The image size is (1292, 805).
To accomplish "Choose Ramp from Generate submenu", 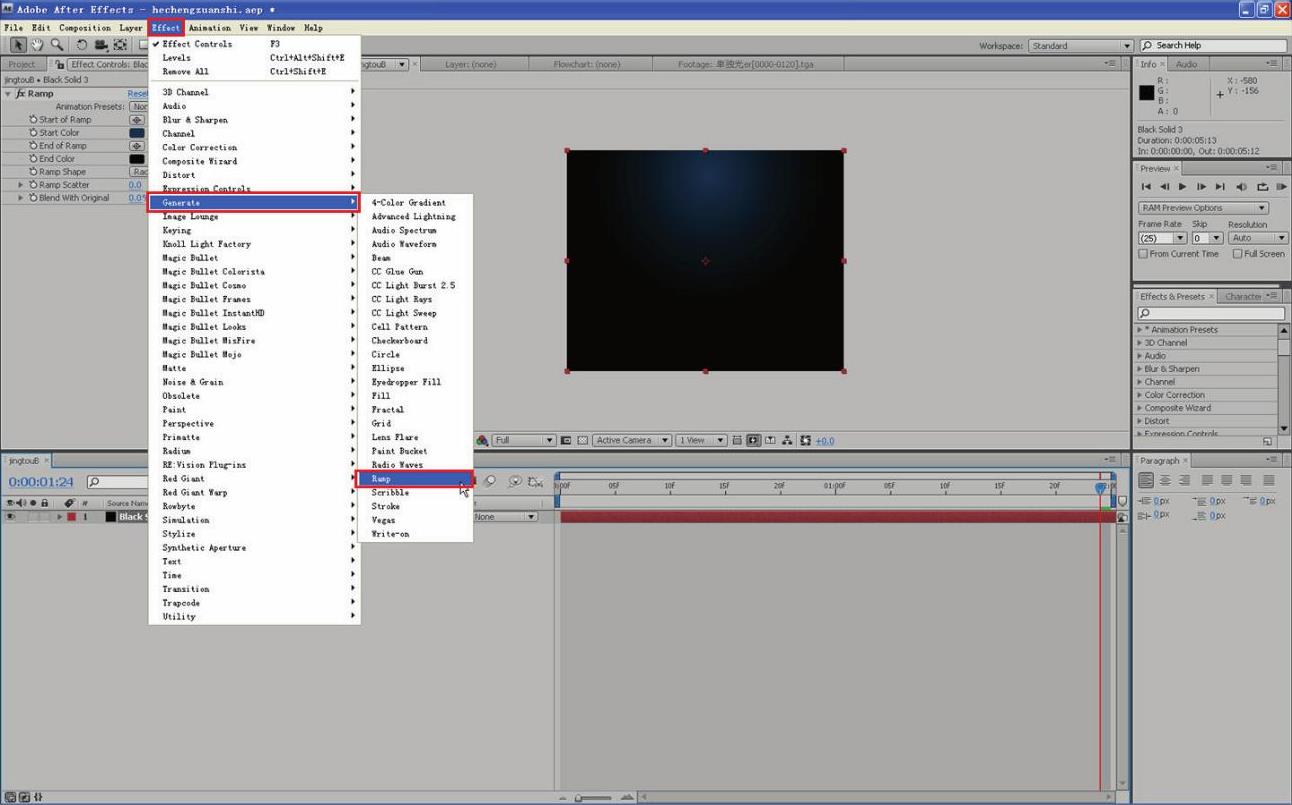I will click(x=415, y=479).
